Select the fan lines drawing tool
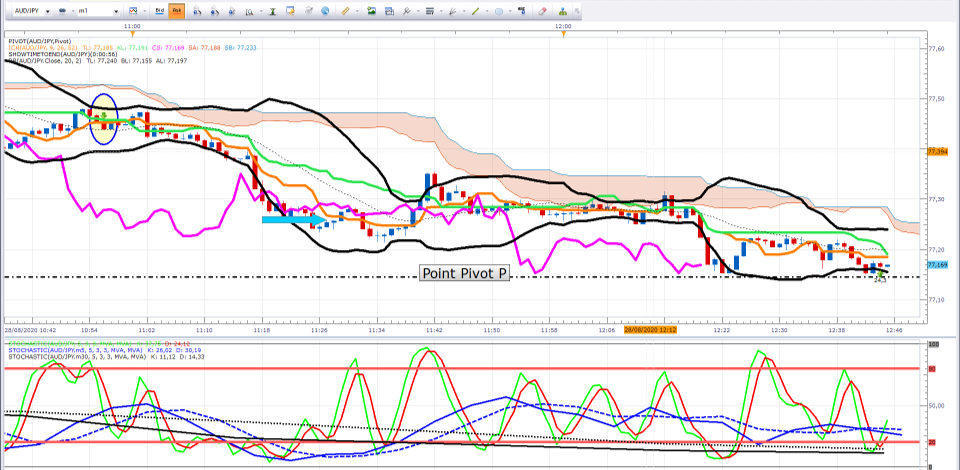This screenshot has height=470, width=960. 452,11
